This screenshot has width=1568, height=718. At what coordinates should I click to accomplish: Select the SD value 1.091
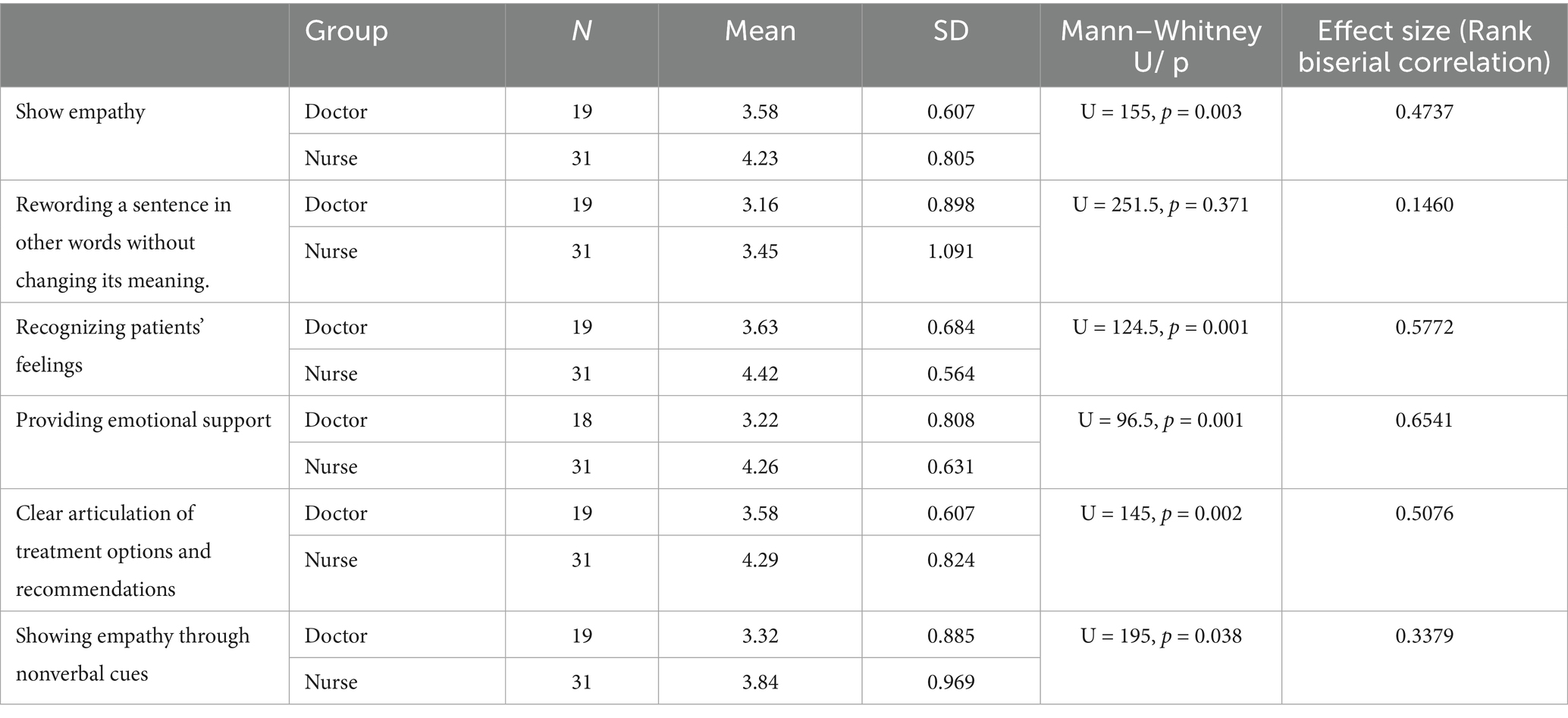point(951,252)
